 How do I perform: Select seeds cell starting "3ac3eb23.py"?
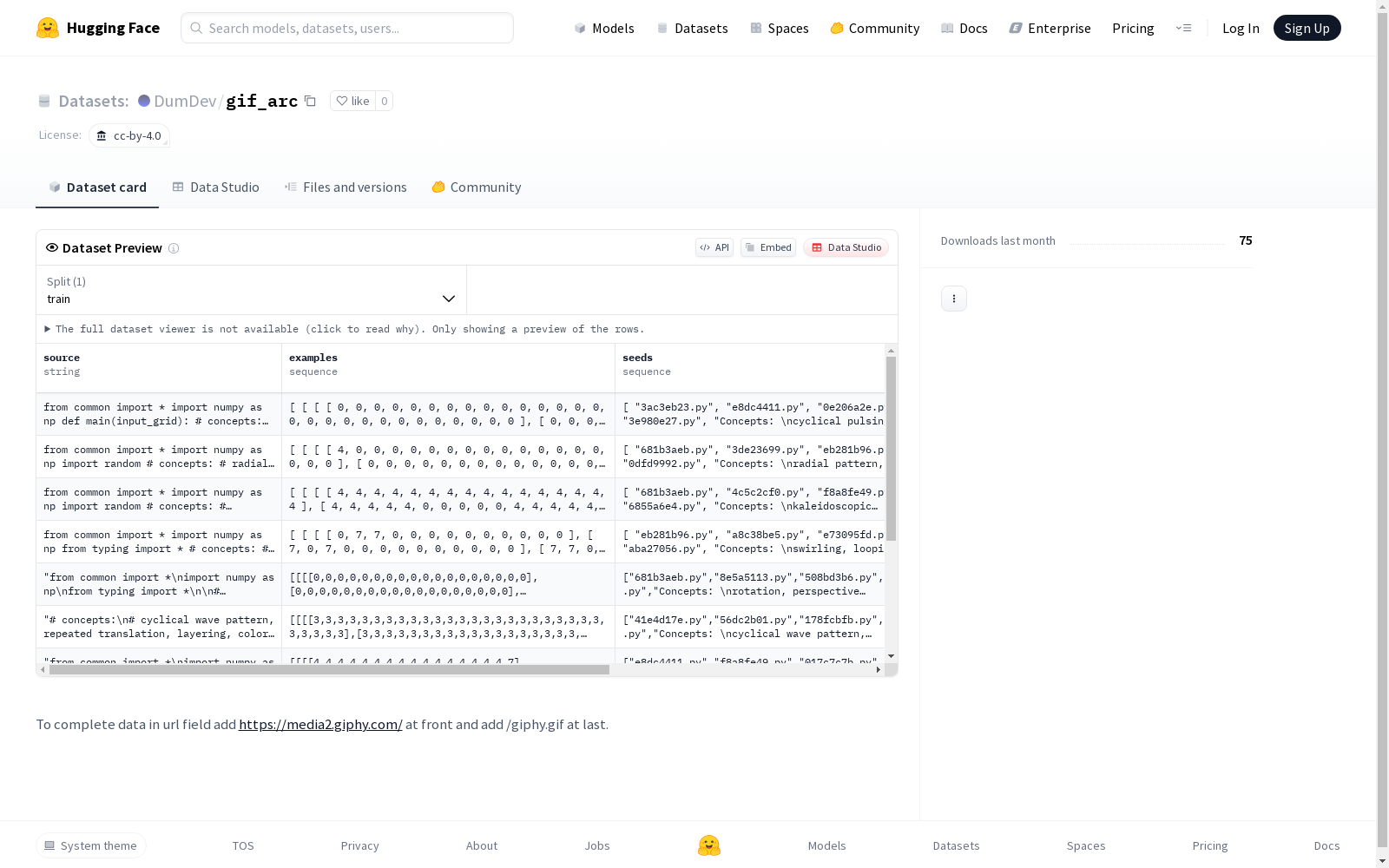coord(750,414)
